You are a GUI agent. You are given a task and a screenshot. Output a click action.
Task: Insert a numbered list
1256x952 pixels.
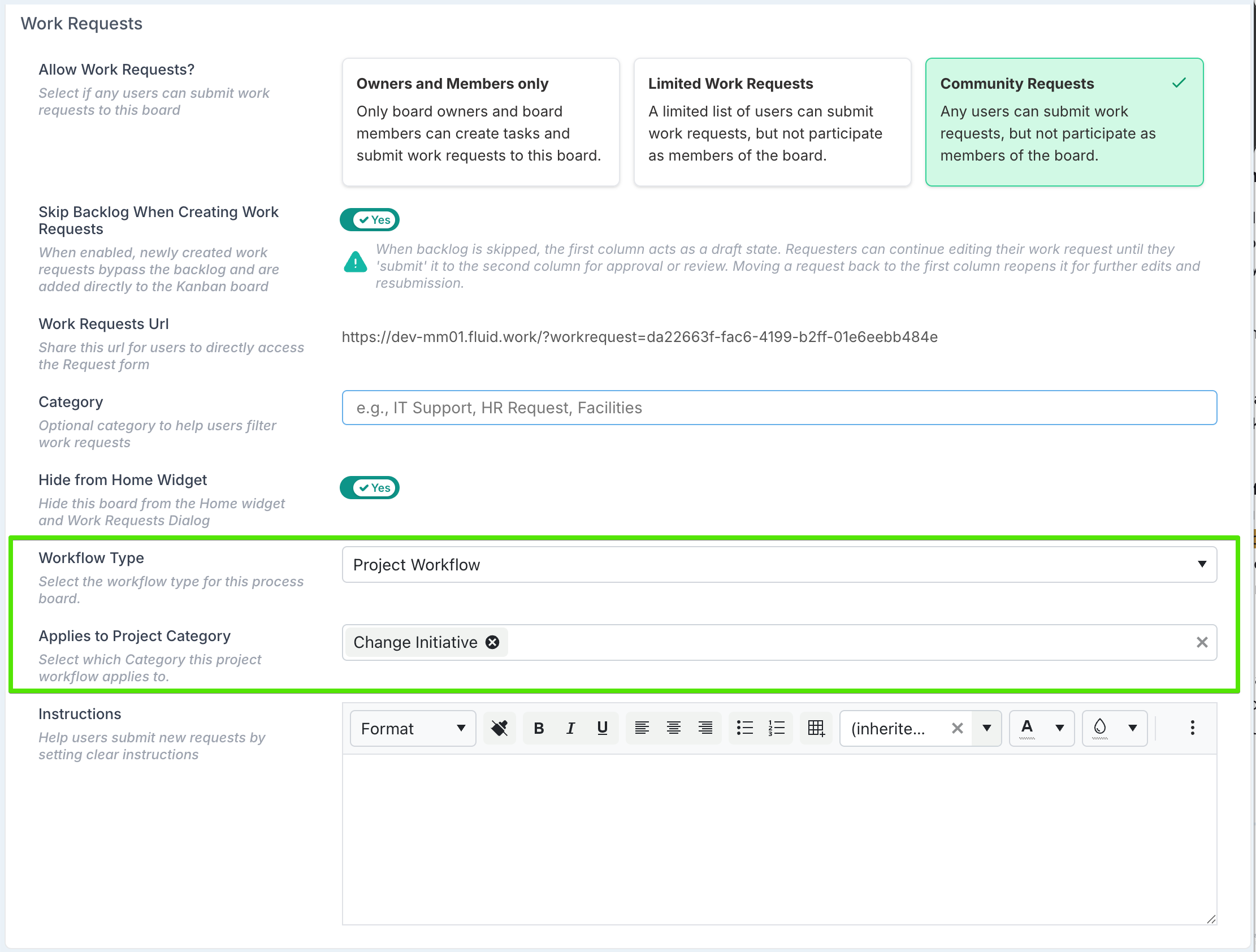pos(776,728)
